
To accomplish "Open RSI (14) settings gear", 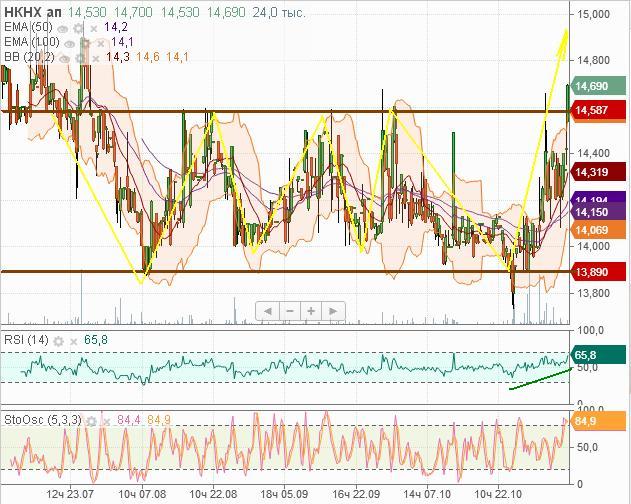I will point(58,341).
